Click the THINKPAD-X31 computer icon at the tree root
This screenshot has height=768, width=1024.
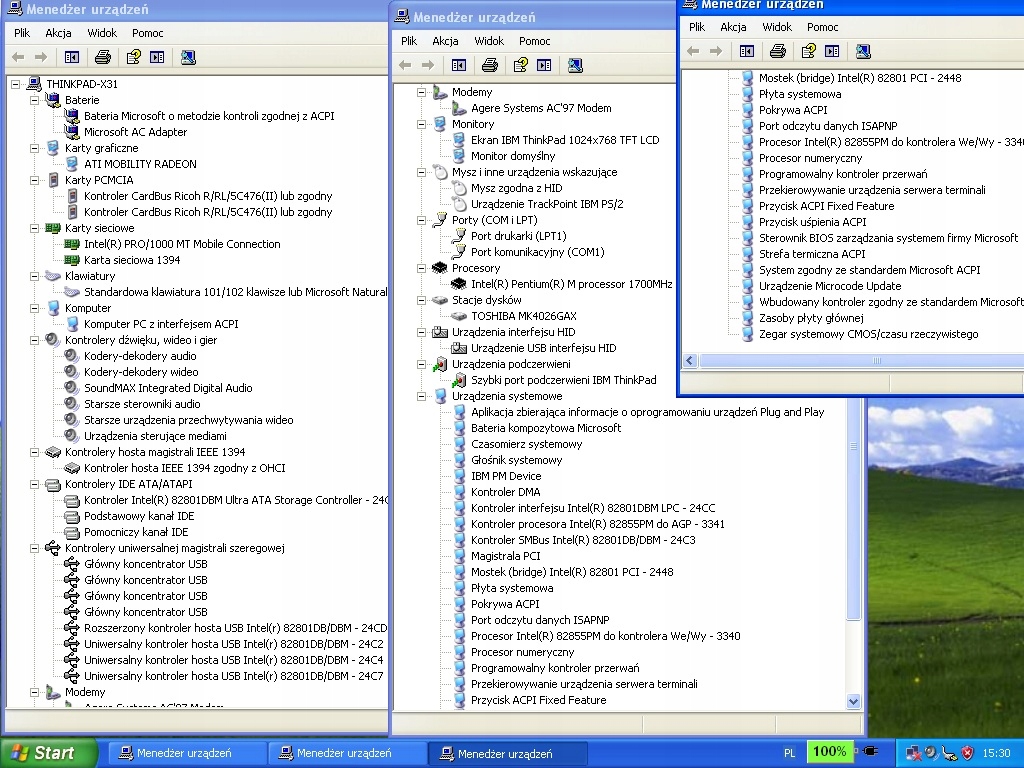[x=35, y=84]
